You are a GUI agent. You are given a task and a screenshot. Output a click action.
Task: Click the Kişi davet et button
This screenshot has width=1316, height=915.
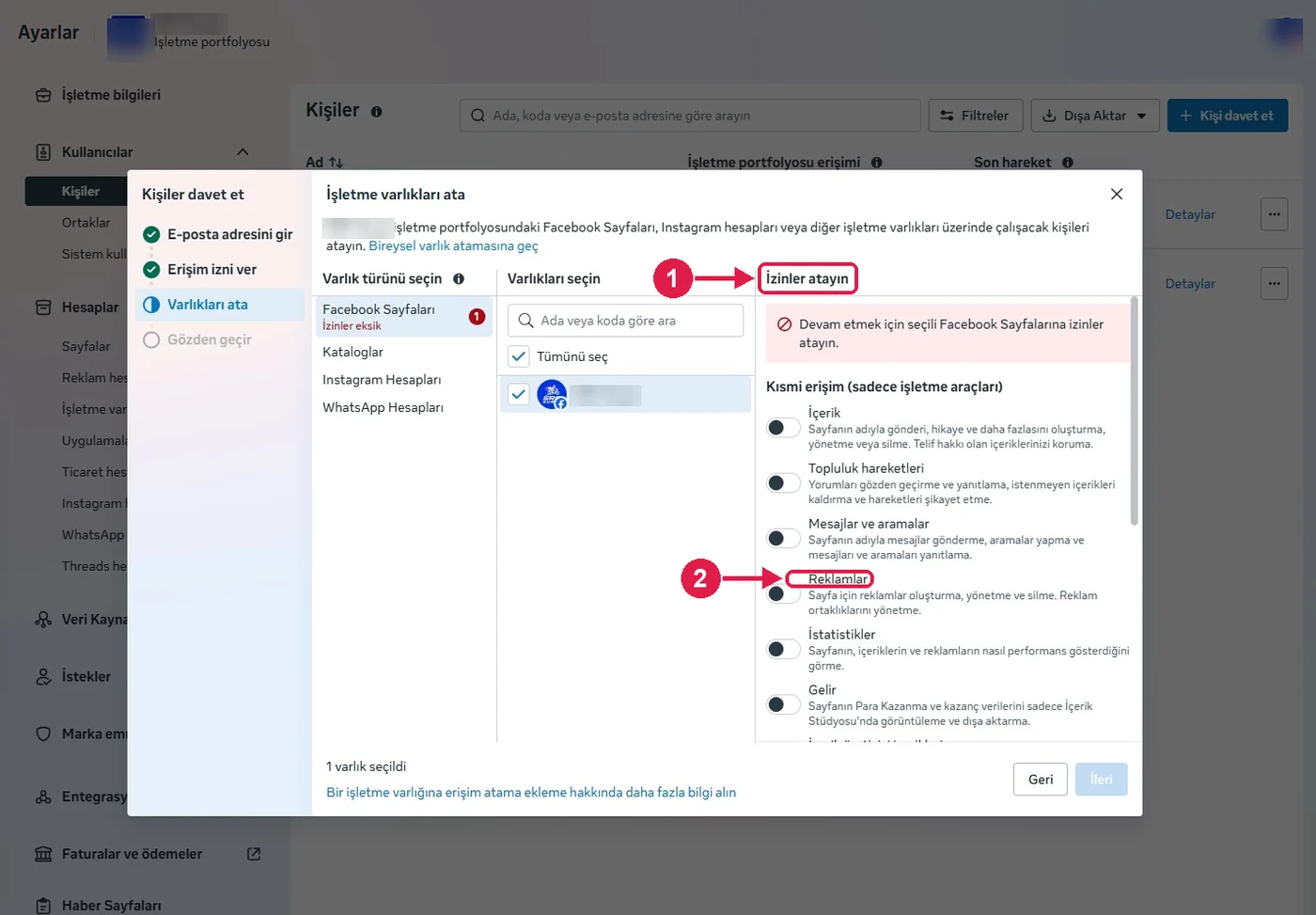(x=1228, y=116)
